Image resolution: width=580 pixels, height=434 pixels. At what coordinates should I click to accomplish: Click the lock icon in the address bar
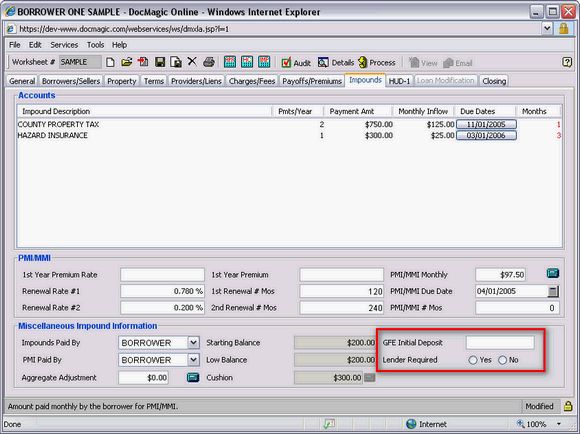pyautogui.click(x=563, y=28)
